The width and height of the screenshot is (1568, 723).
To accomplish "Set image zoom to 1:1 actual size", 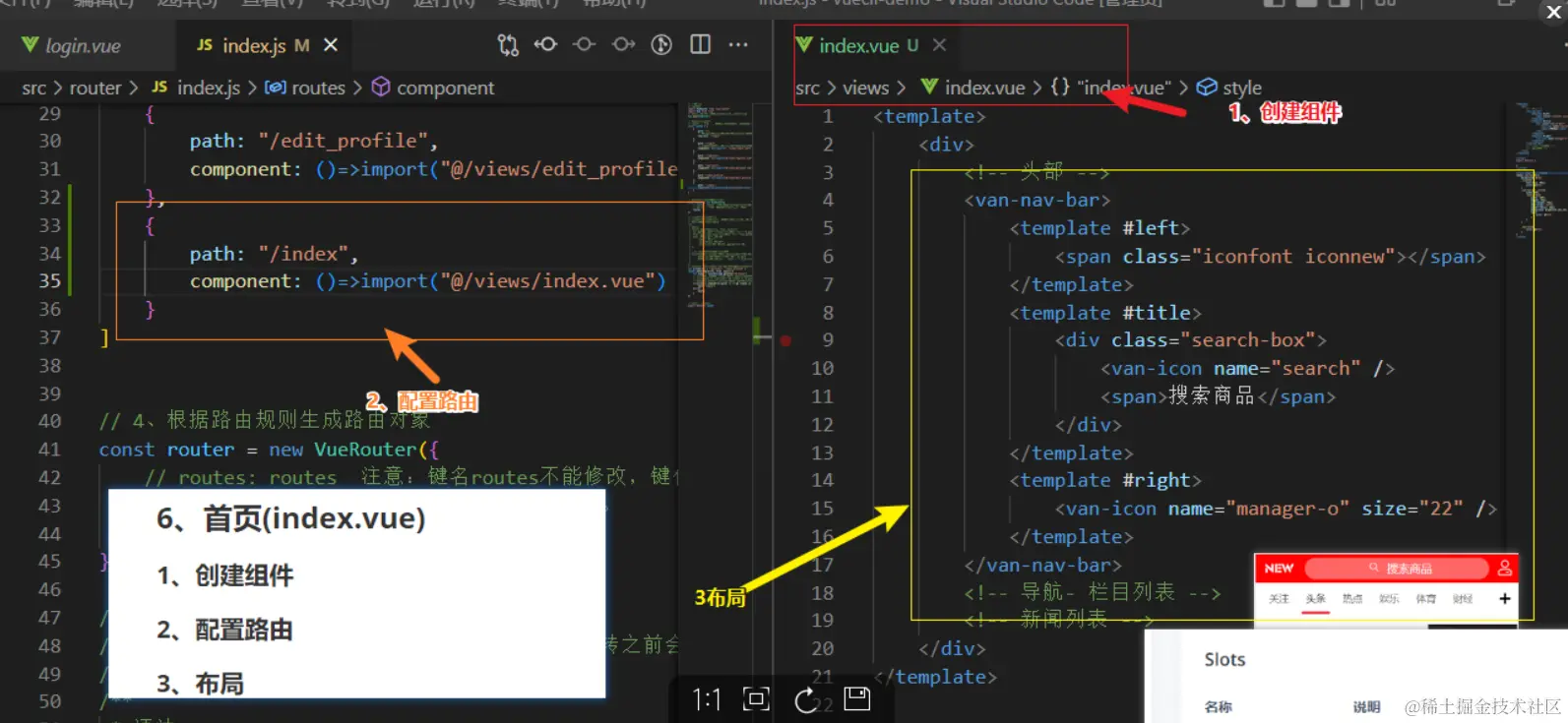I will tap(707, 699).
